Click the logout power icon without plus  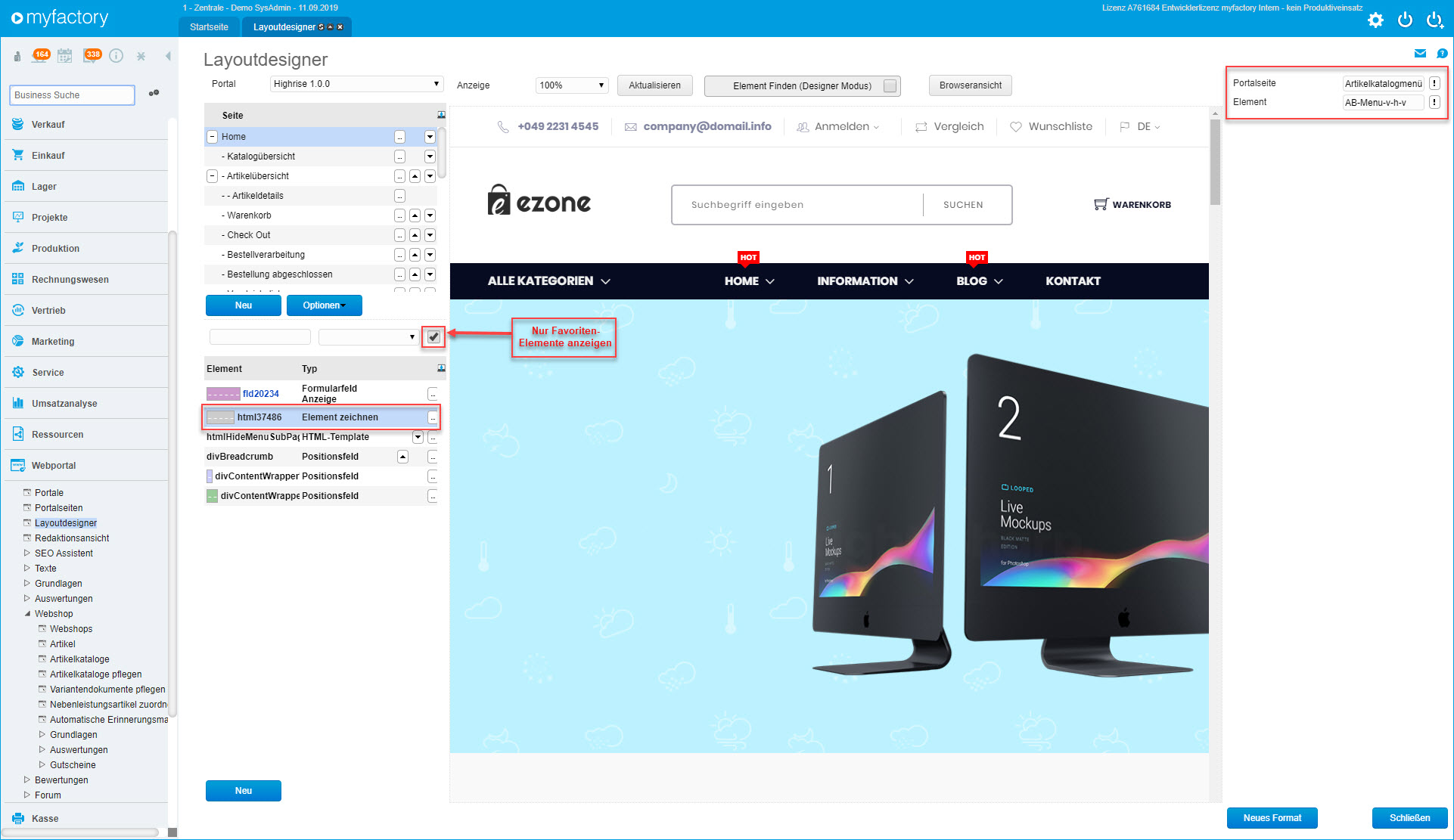pyautogui.click(x=1405, y=20)
